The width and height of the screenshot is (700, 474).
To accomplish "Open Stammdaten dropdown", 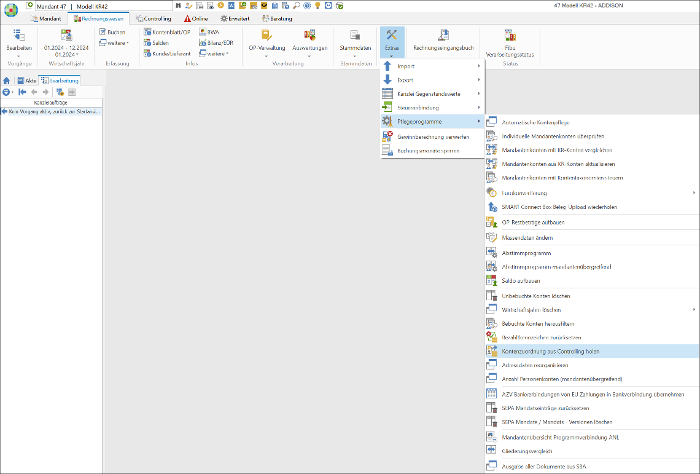I will point(355,56).
